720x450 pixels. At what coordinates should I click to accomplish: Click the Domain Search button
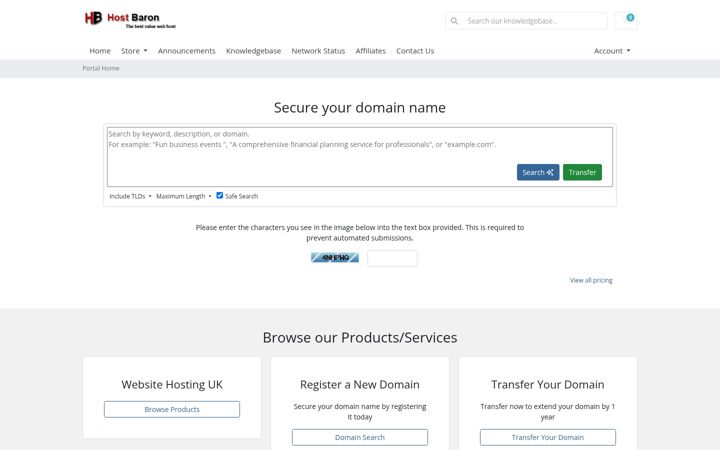click(360, 437)
